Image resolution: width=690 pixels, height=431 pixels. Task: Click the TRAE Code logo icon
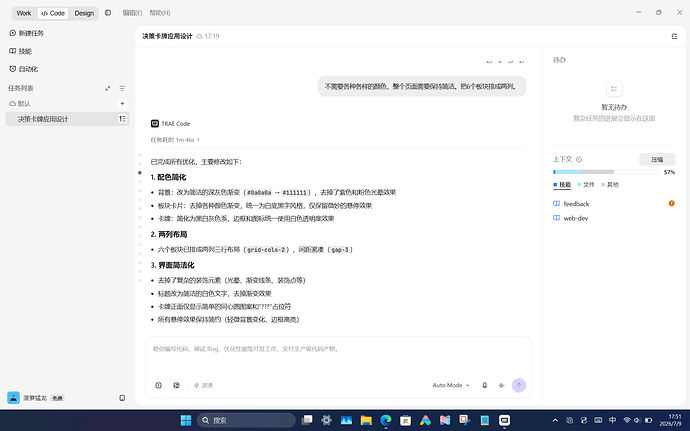pyautogui.click(x=154, y=124)
